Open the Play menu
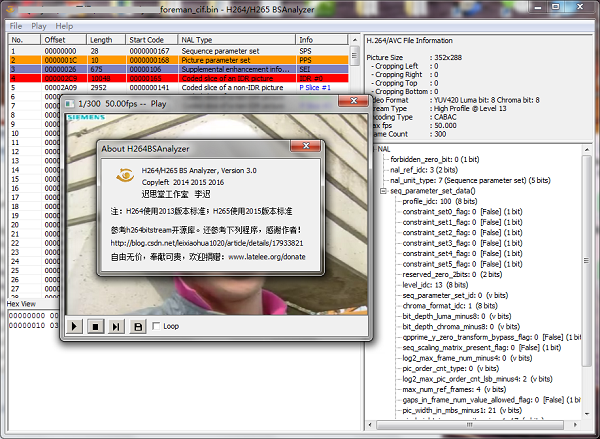This screenshot has width=600, height=439. point(39,26)
